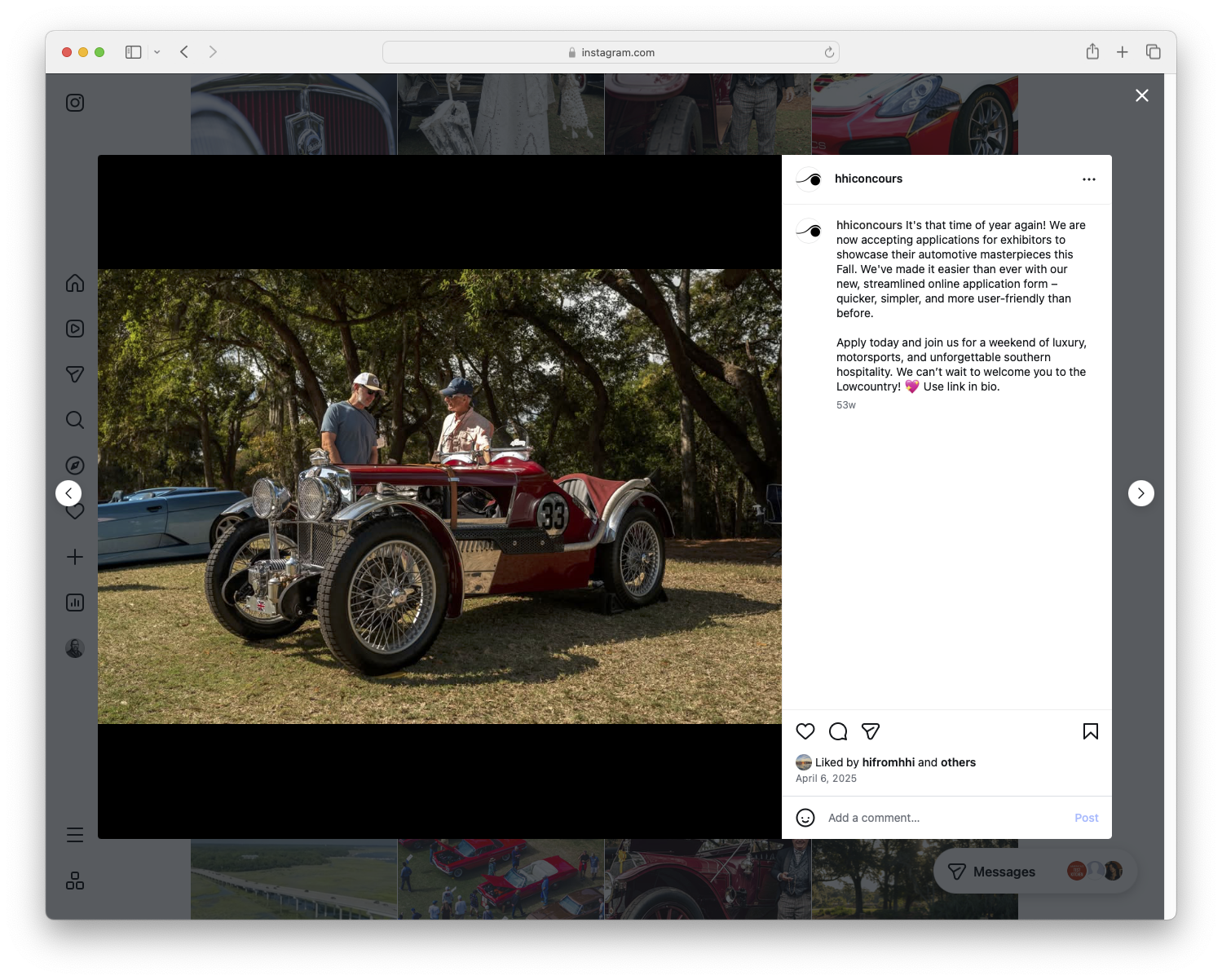Open comments via the speech bubble icon
Screen dimensions: 1222x980
coord(838,731)
